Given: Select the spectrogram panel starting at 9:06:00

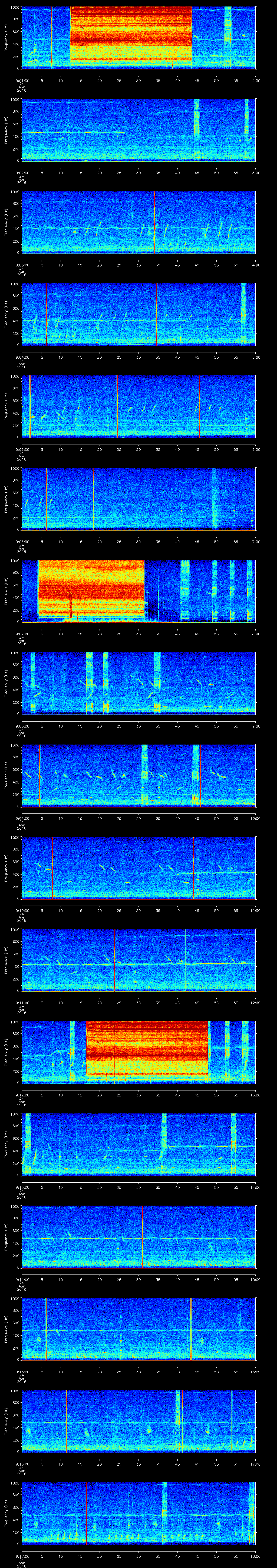Looking at the screenshot, I should pos(139,499).
